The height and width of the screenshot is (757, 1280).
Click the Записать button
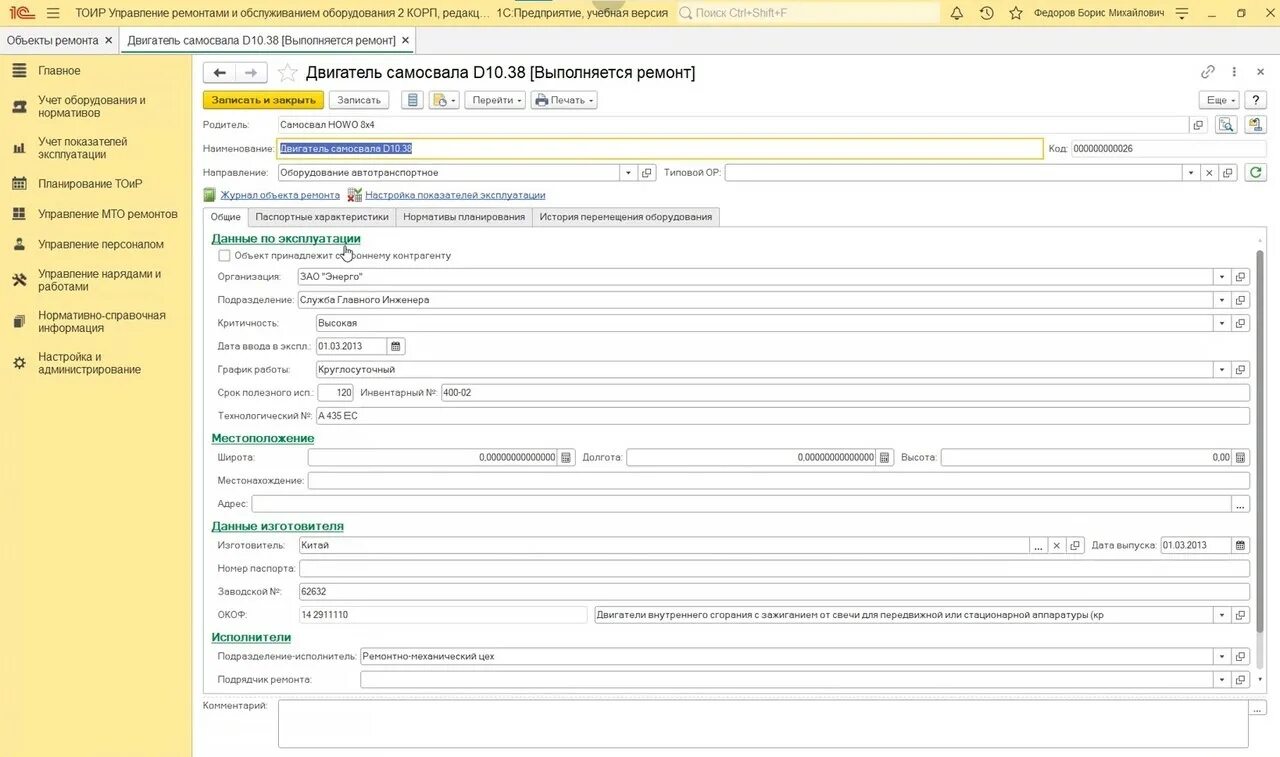pos(359,100)
